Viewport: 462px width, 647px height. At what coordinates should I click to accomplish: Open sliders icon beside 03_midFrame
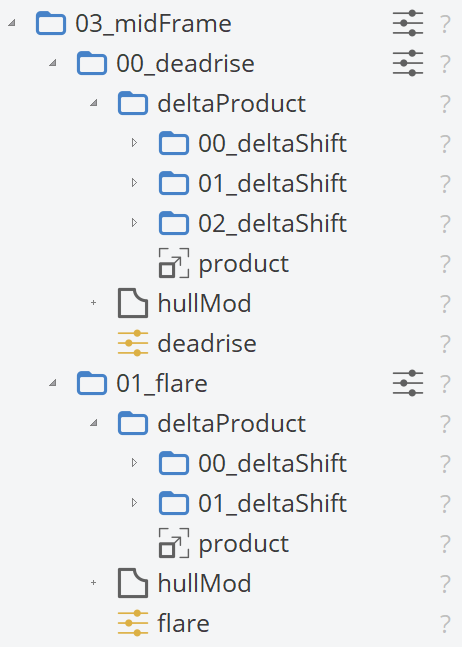[x=408, y=23]
